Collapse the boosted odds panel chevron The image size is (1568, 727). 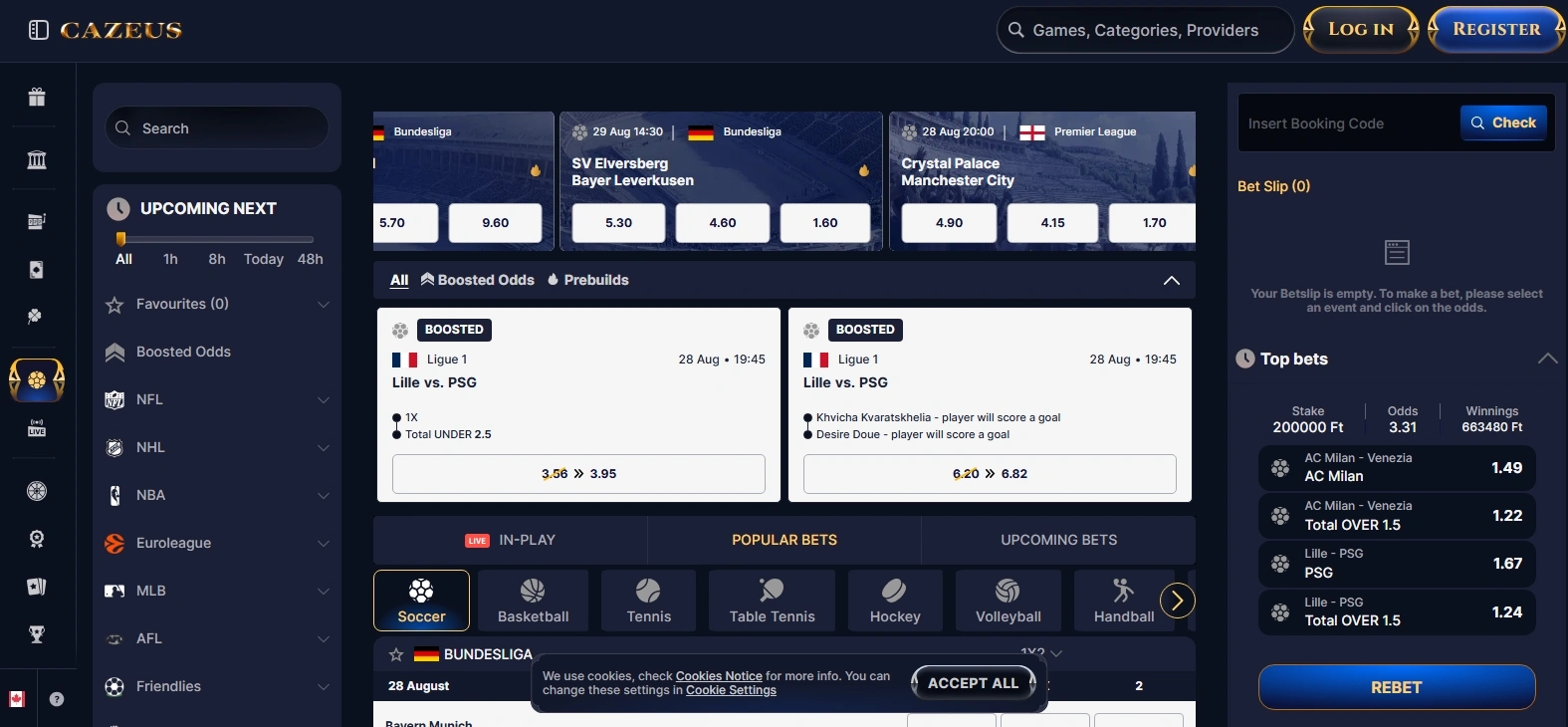[x=1172, y=281]
